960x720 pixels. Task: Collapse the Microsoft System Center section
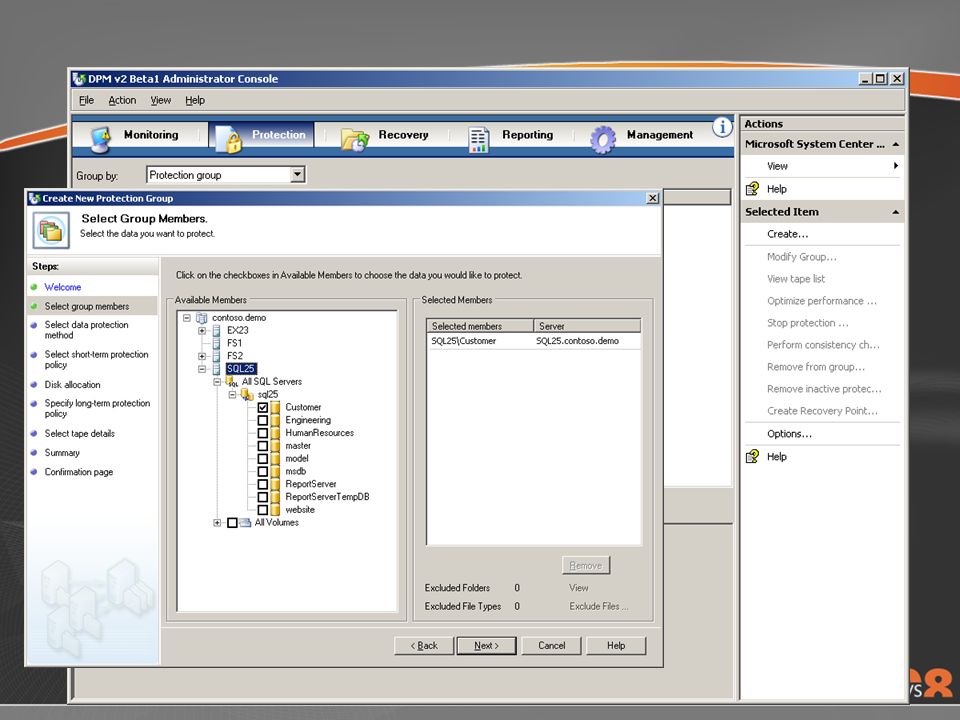pos(896,144)
